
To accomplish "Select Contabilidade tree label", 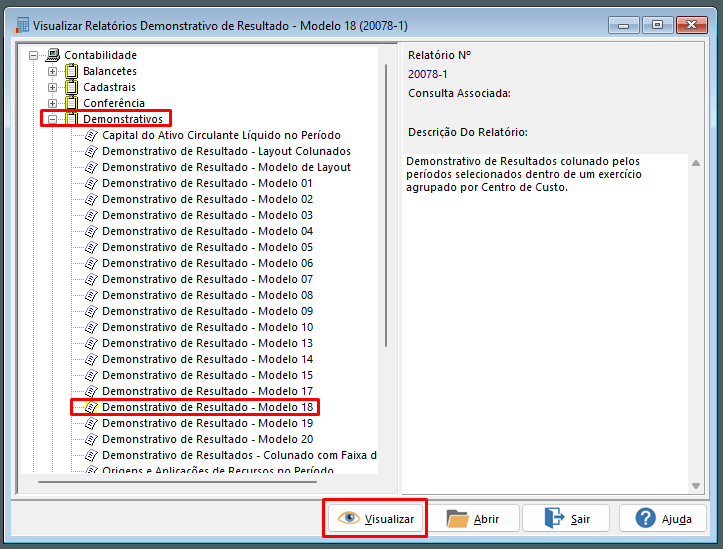I will tap(101, 55).
